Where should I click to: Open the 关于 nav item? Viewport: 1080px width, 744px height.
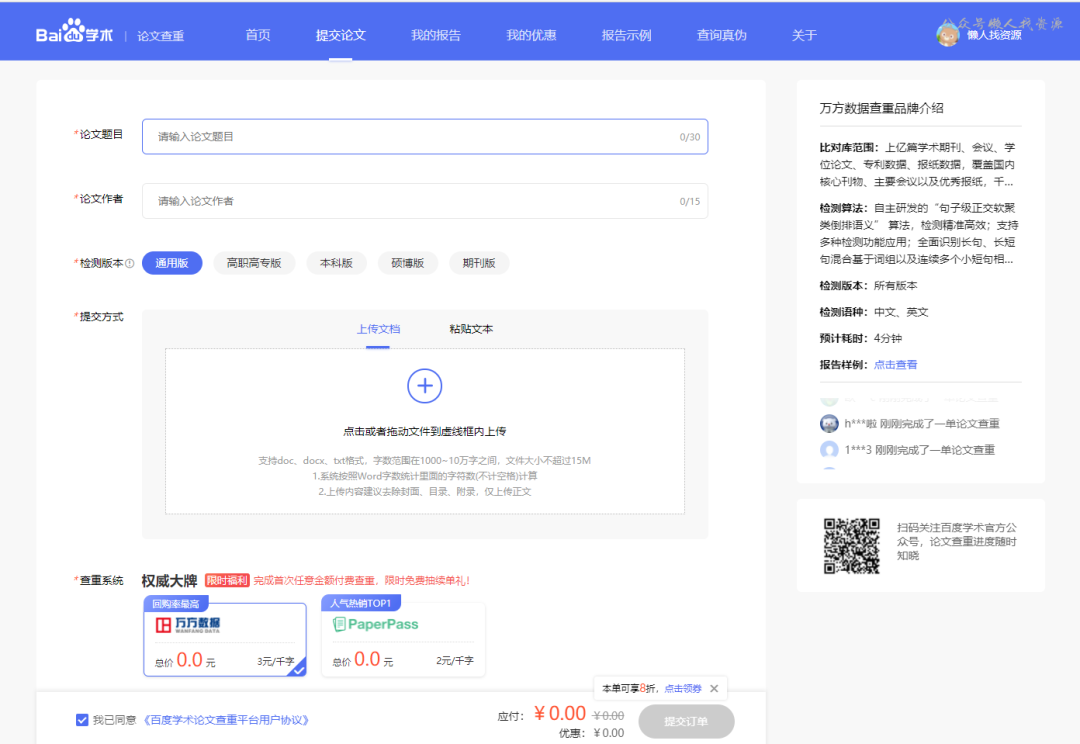(804, 35)
